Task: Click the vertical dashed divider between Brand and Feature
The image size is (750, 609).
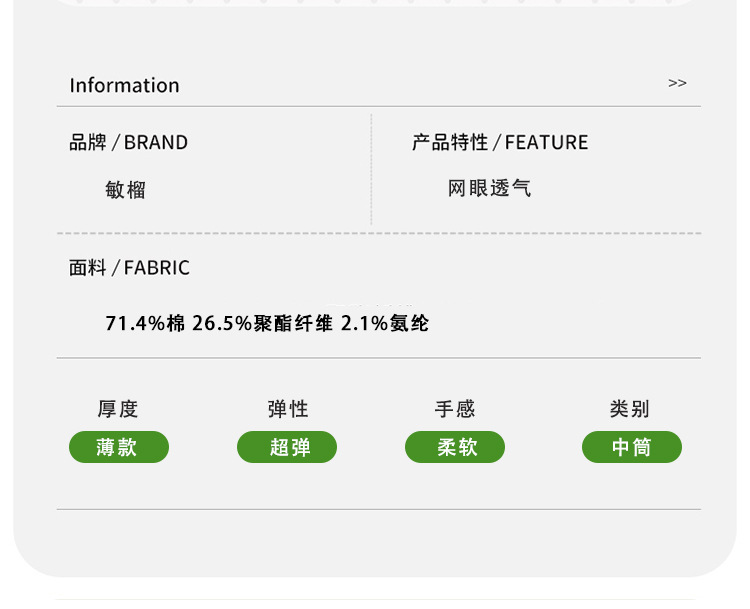Action: point(372,168)
